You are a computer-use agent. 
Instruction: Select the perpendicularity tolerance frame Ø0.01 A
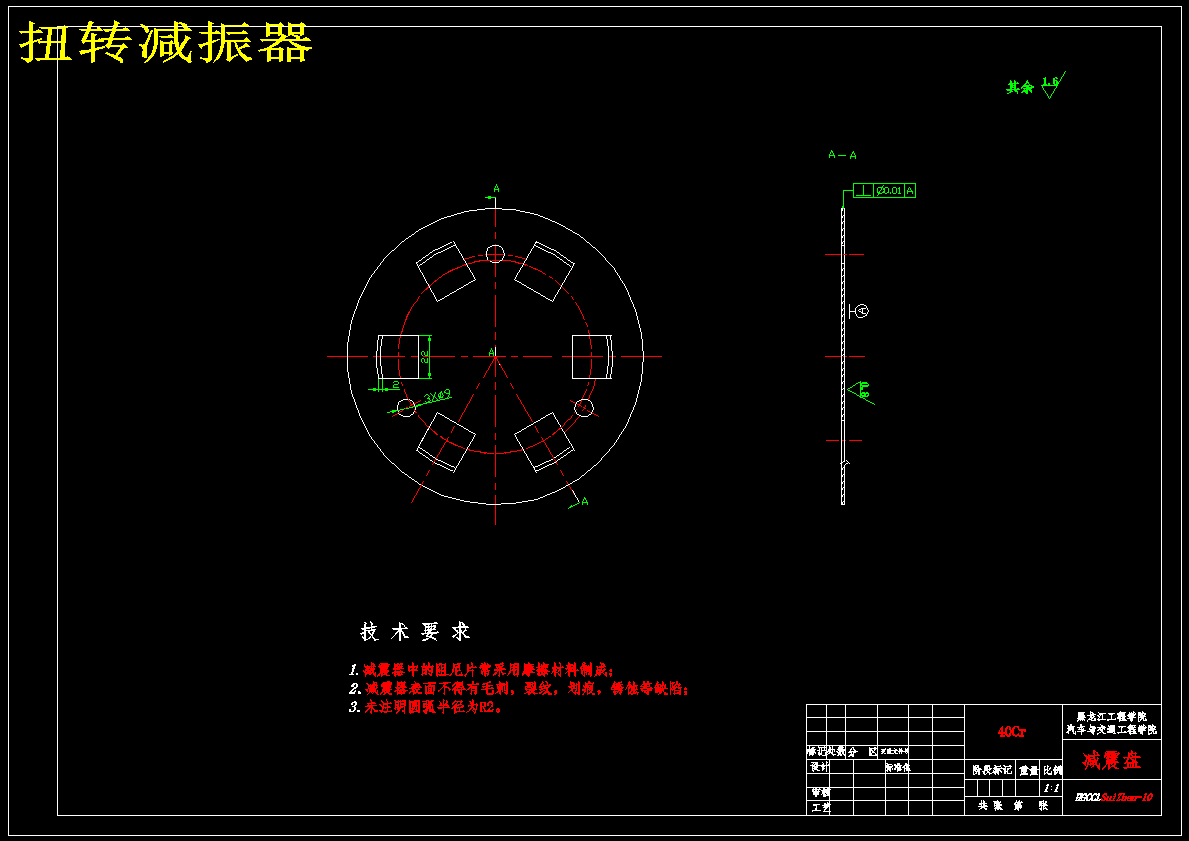[x=884, y=190]
